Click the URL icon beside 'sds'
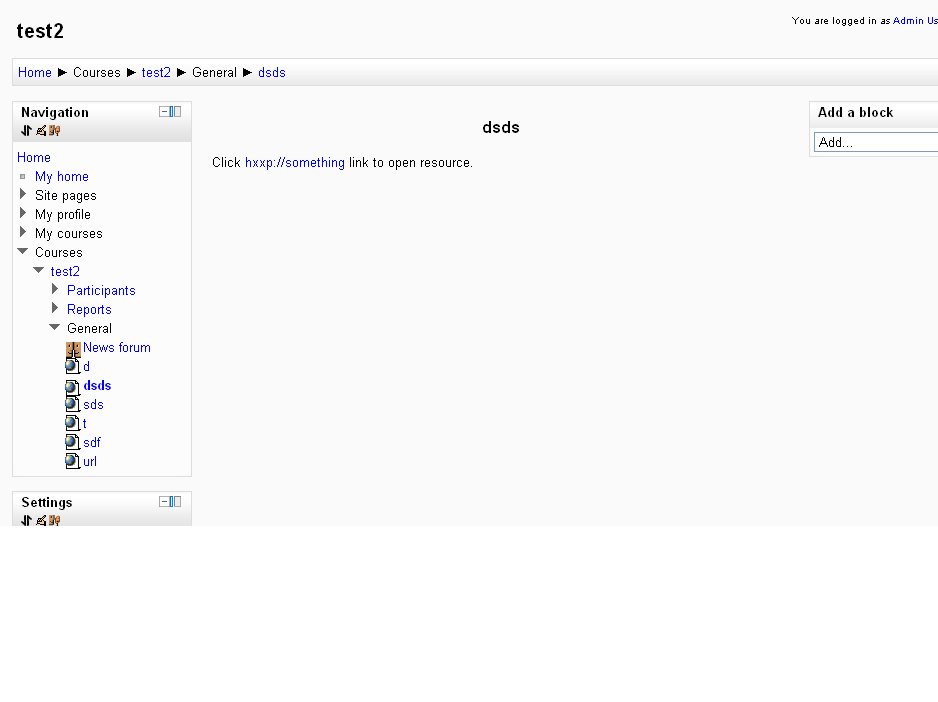Viewport: 938px width, 702px height. tap(72, 404)
